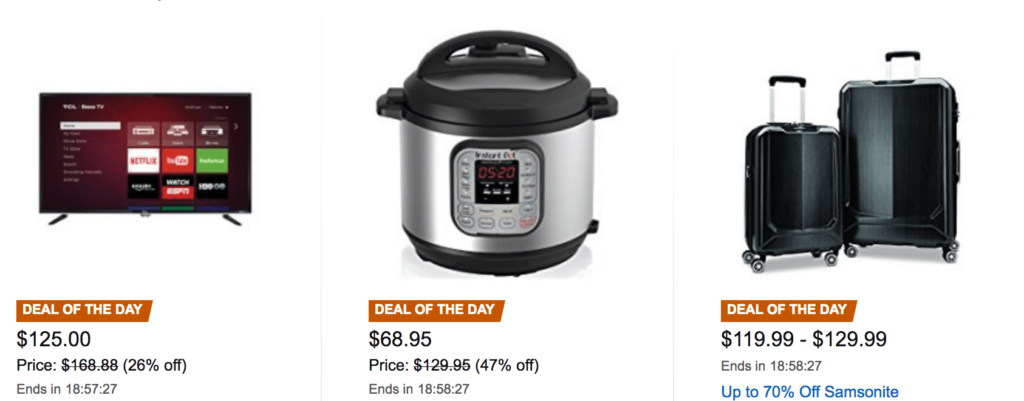The width and height of the screenshot is (1024, 401).
Task: Click the Watch ESPN tile on TV image
Action: [x=177, y=187]
